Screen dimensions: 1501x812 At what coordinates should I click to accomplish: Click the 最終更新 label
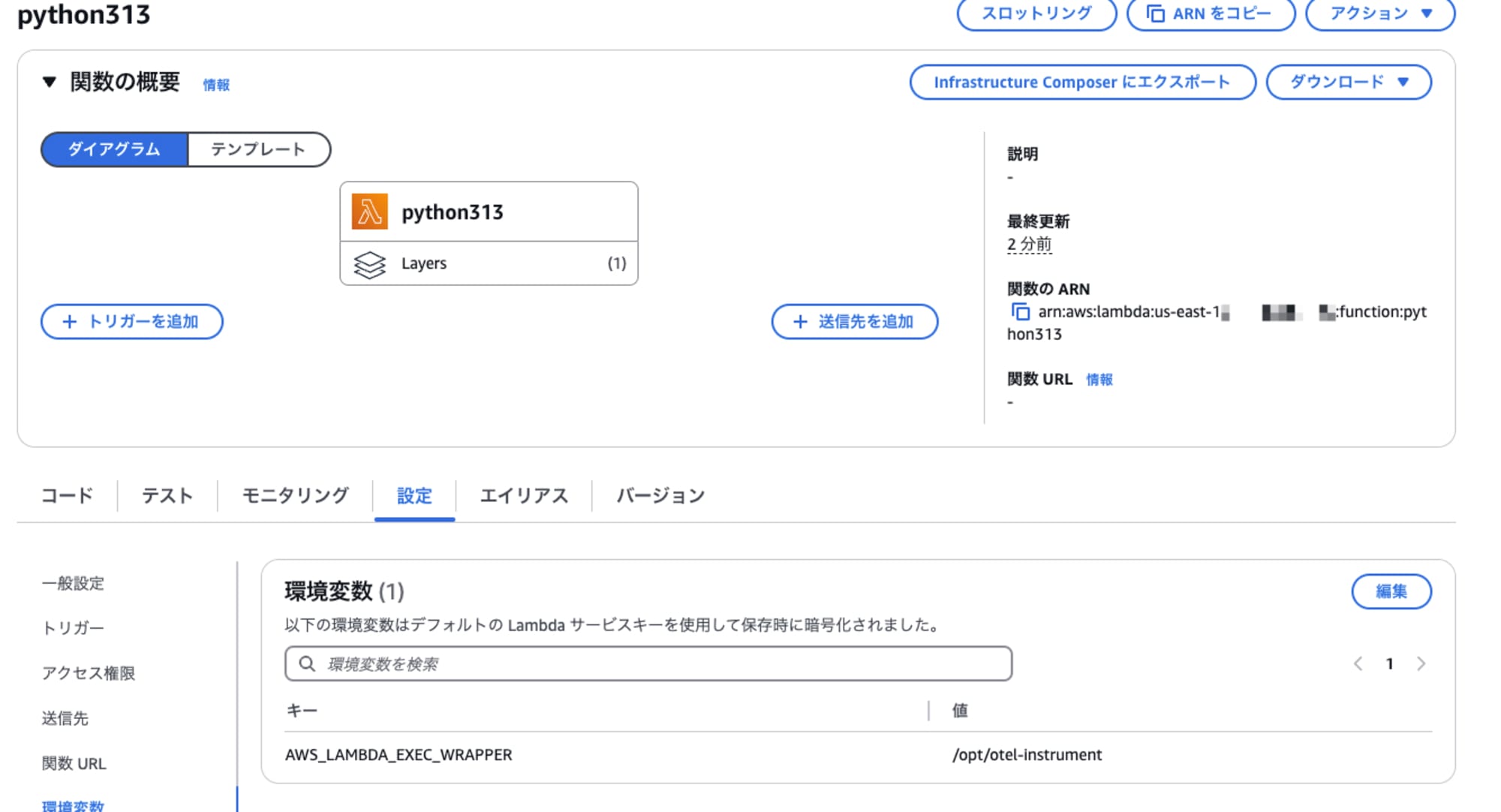[1038, 221]
